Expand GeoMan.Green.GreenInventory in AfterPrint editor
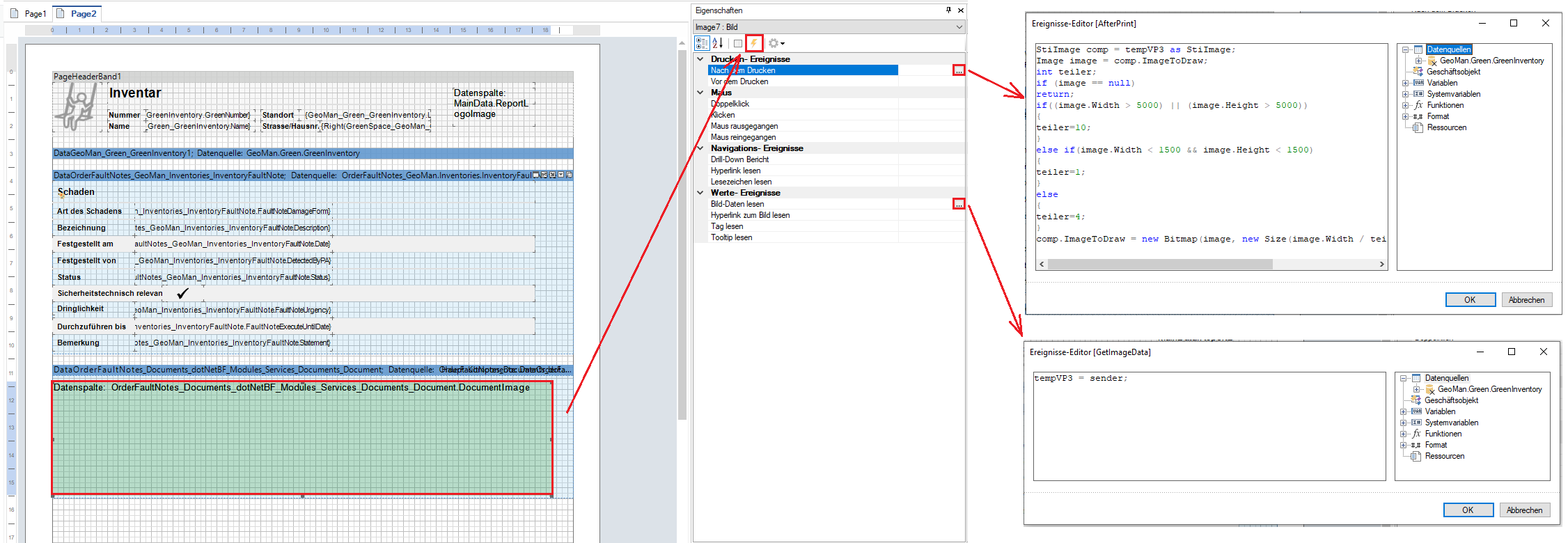Screen dimensions: 1568x543 (1418, 61)
